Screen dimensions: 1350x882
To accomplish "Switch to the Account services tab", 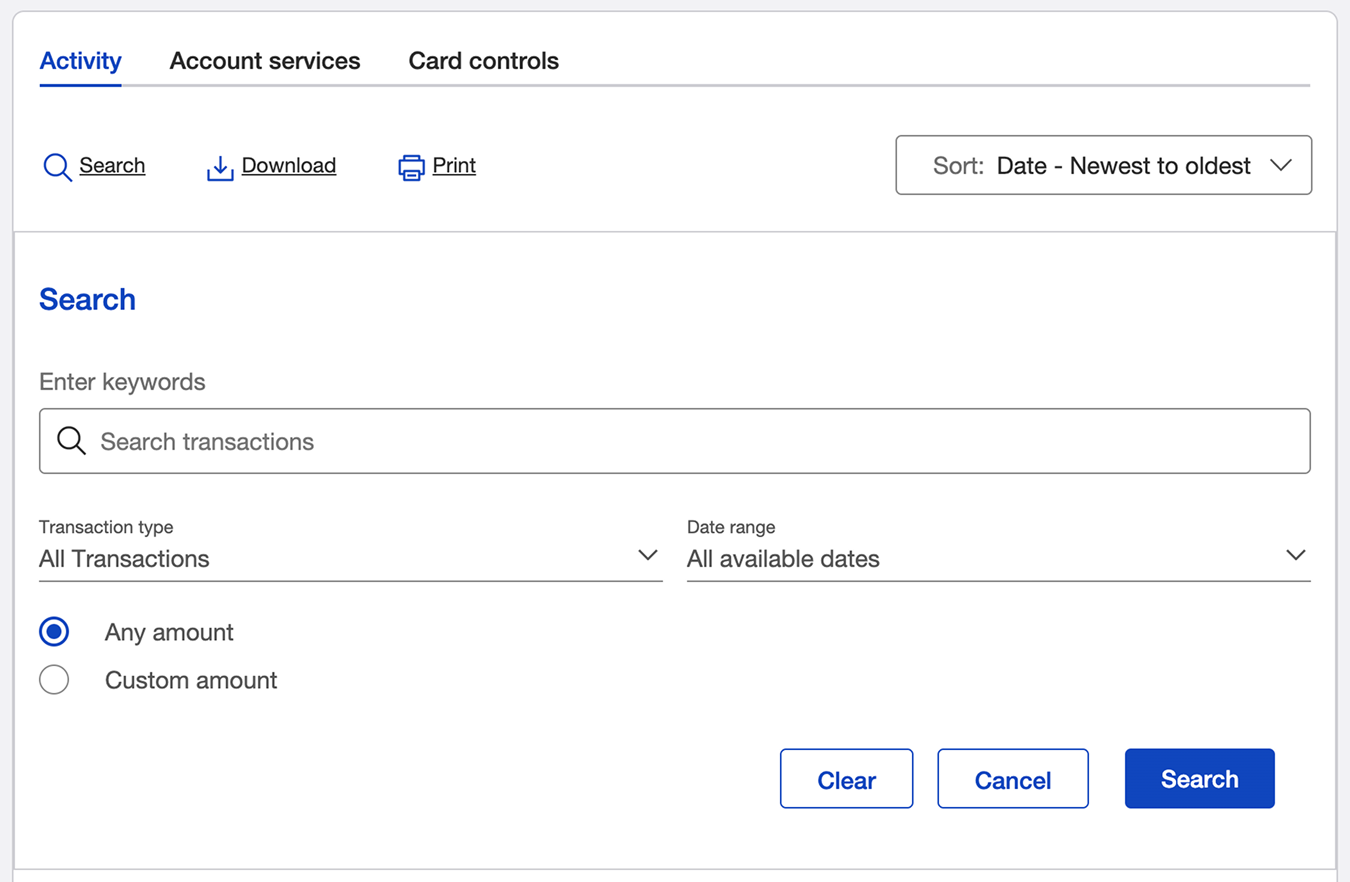I will click(265, 61).
